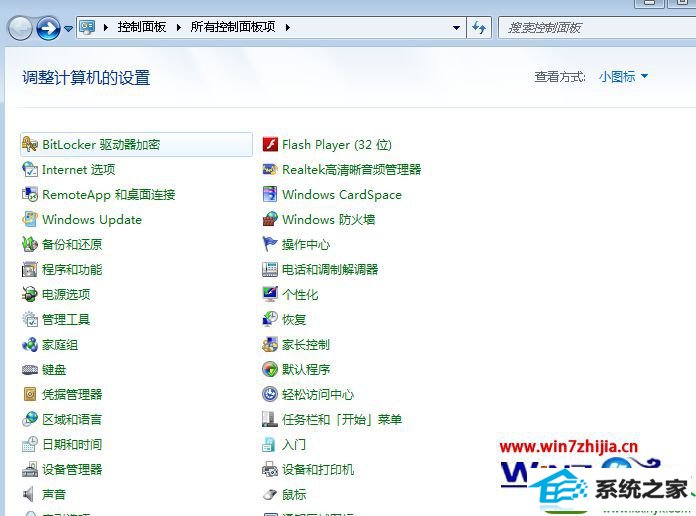Click the 备份和还原 icon
The width and height of the screenshot is (696, 516).
tap(30, 244)
